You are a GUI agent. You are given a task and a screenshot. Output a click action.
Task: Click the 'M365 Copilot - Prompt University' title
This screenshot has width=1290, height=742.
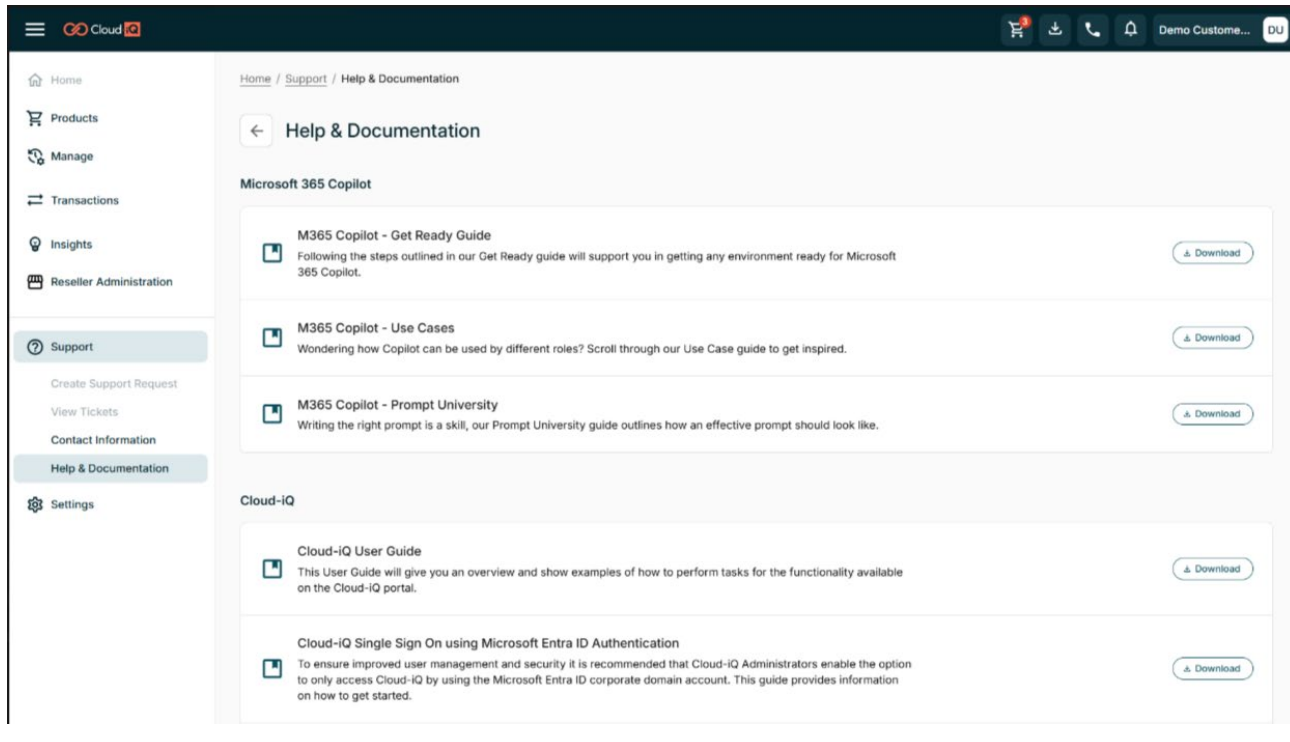(x=397, y=405)
